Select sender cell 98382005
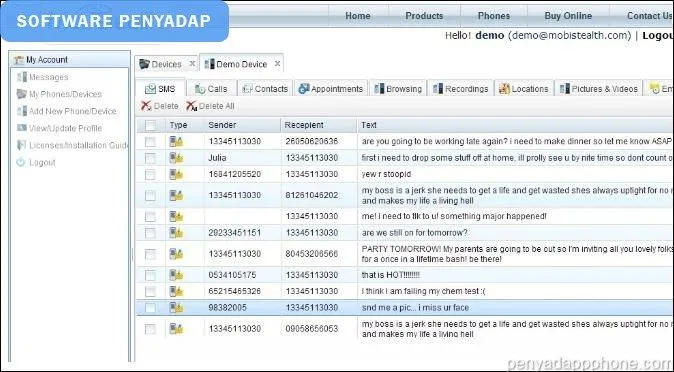The width and height of the screenshot is (674, 372). point(227,307)
